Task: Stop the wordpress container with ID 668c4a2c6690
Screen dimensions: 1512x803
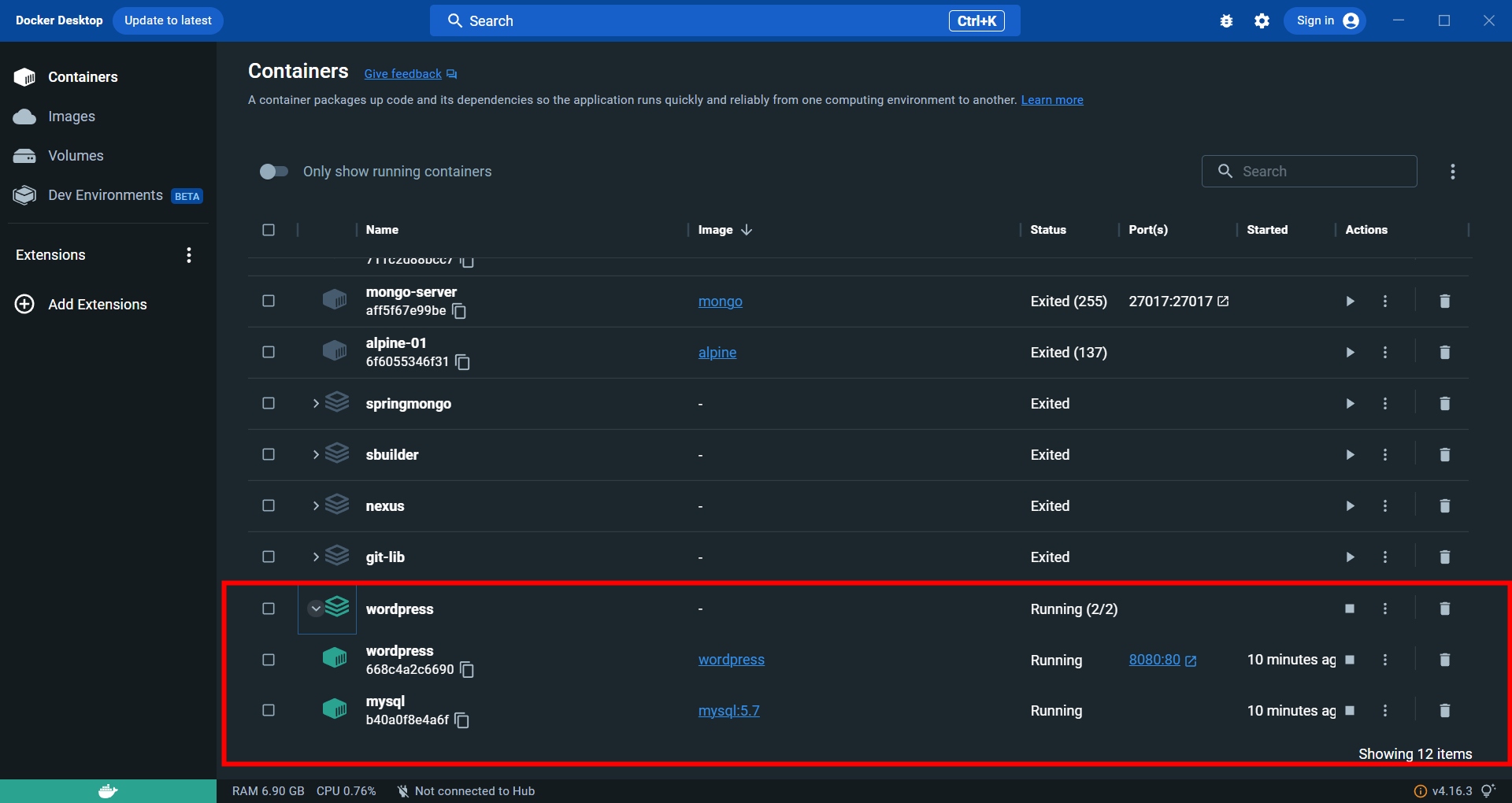Action: (1350, 660)
